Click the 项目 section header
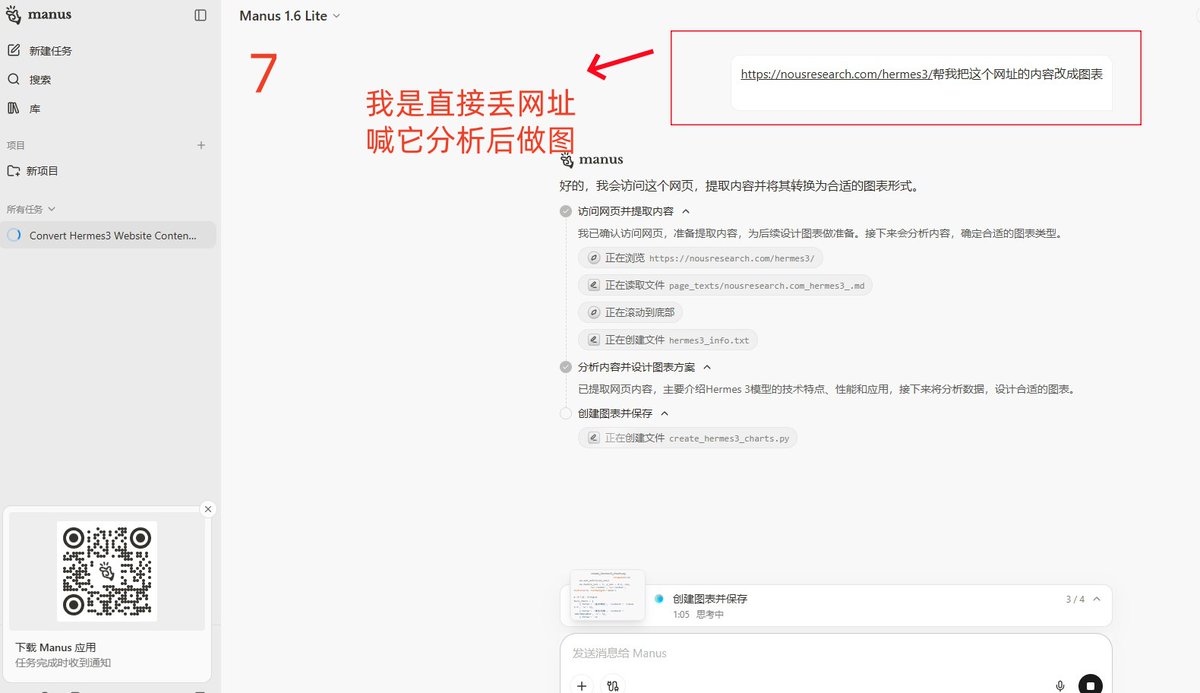This screenshot has width=1200, height=693. point(16,145)
